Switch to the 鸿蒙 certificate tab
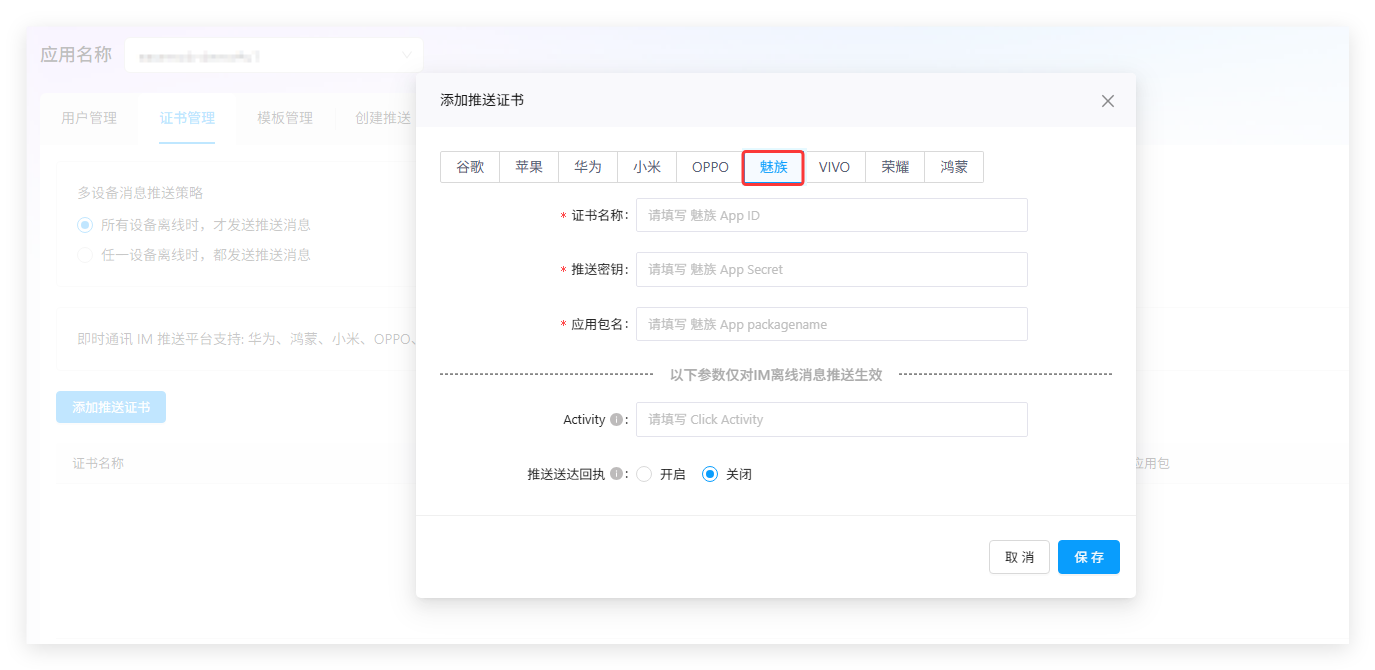This screenshot has width=1375, height=670. pyautogui.click(x=954, y=167)
